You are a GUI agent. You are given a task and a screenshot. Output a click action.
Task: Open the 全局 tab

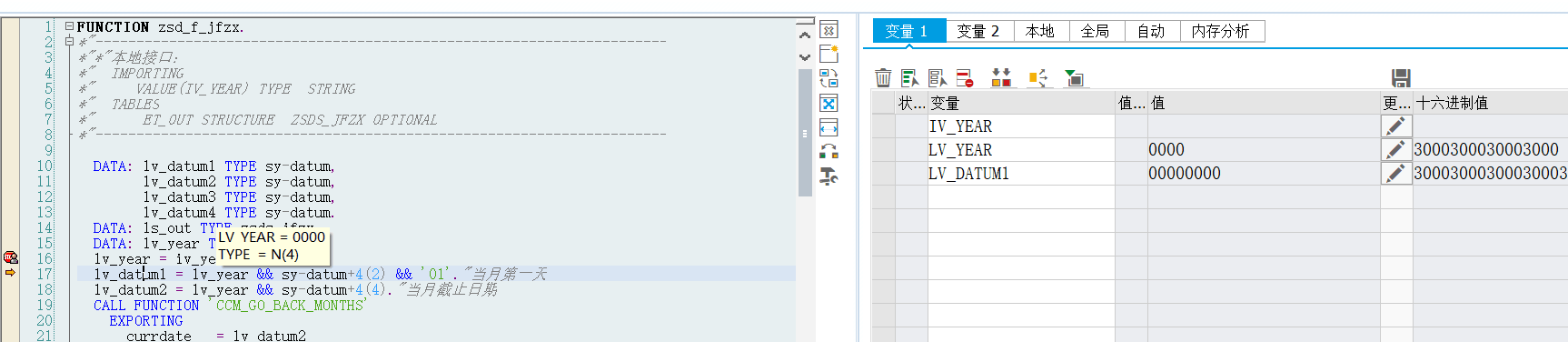[1097, 31]
